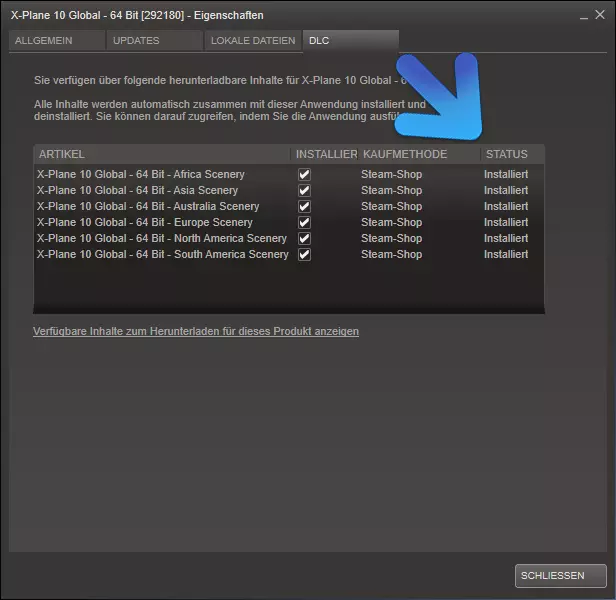Click the SCHLIESSEN button

[561, 576]
